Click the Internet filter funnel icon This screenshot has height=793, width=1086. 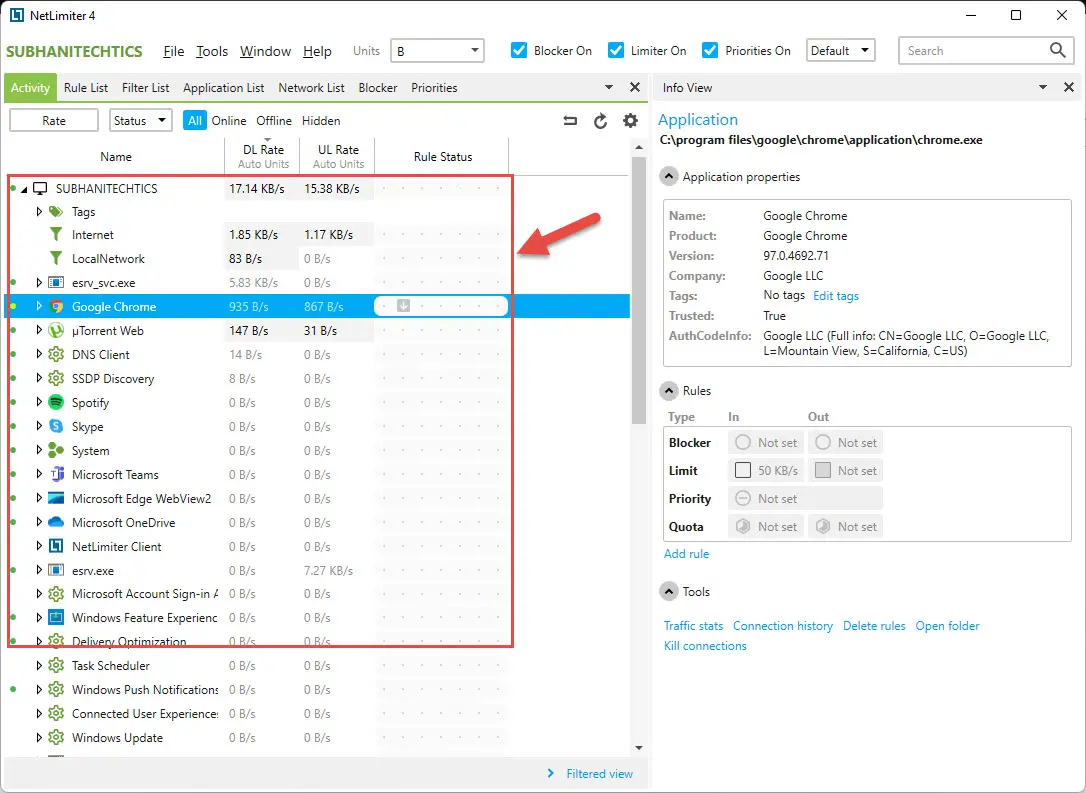pos(56,235)
